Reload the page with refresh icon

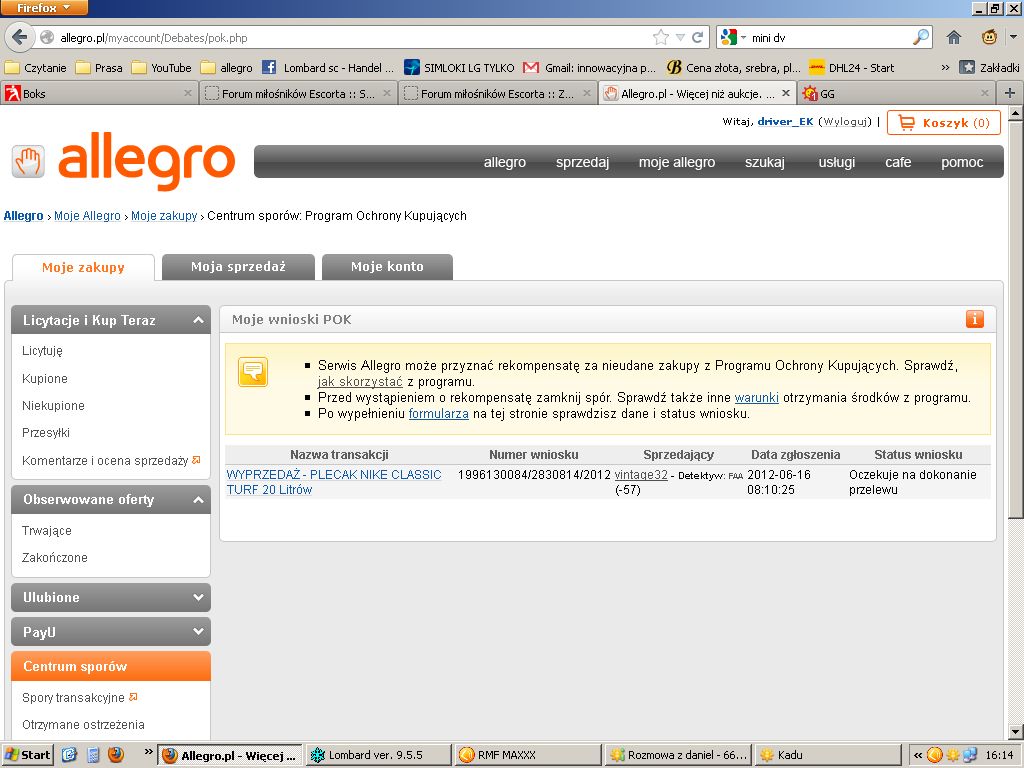698,38
